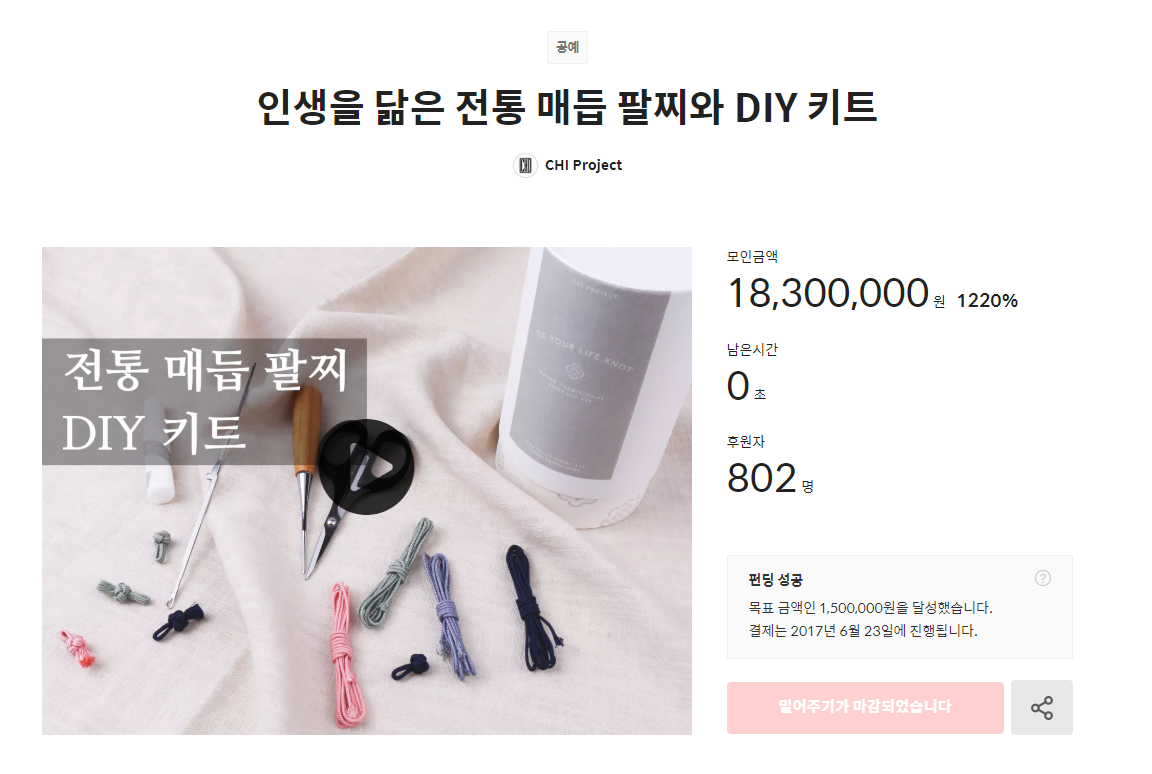
Task: Click the 802 backers count
Action: (762, 478)
